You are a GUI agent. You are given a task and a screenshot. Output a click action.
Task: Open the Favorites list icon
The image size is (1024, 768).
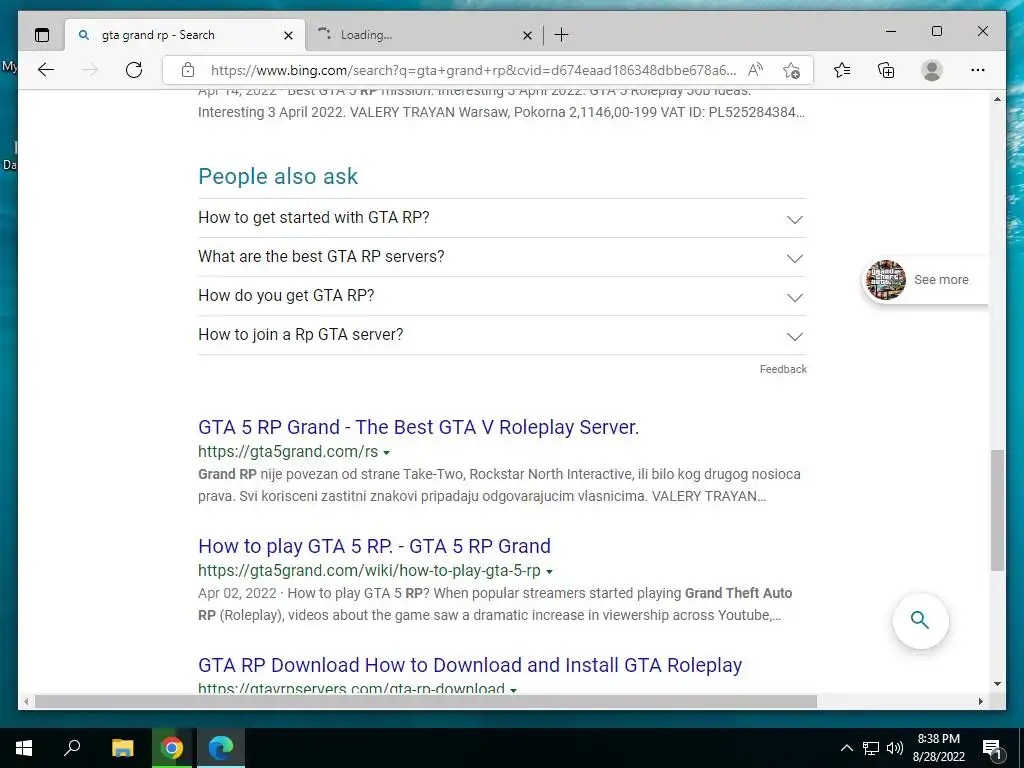[x=842, y=70]
